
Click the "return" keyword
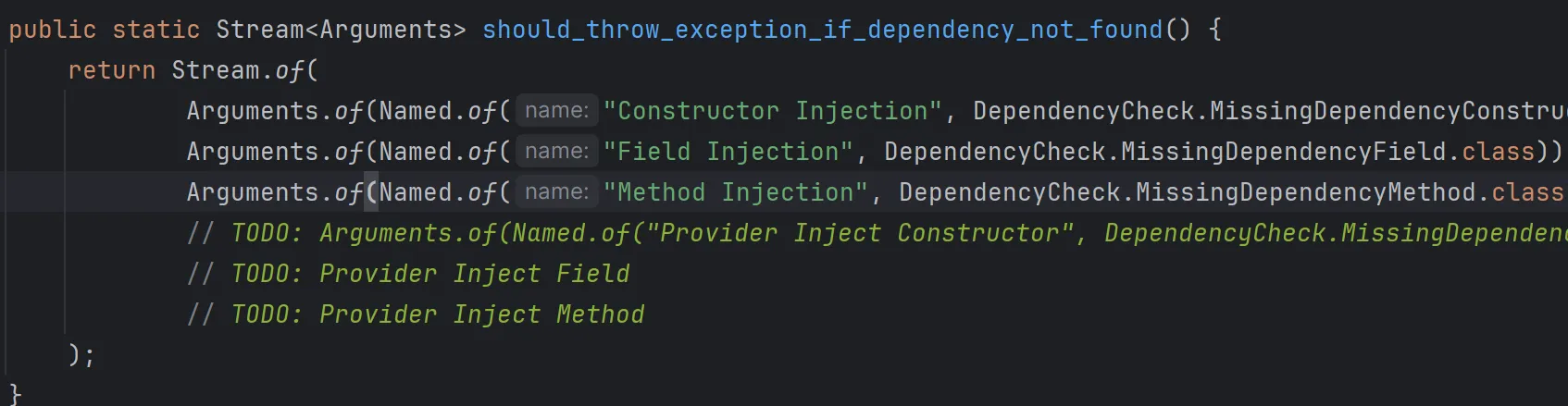(111, 70)
